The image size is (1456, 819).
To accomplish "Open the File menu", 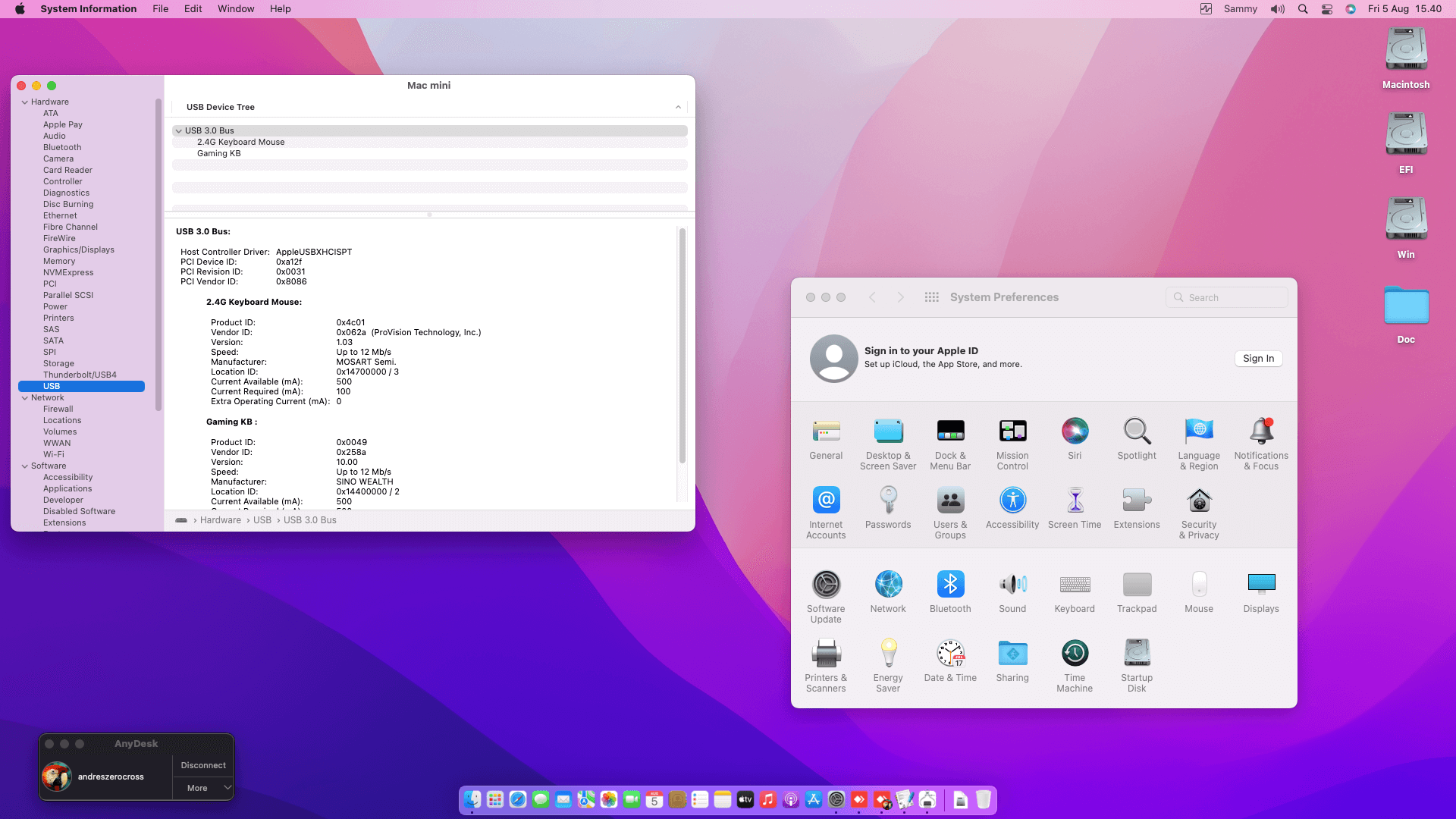I will [x=160, y=9].
